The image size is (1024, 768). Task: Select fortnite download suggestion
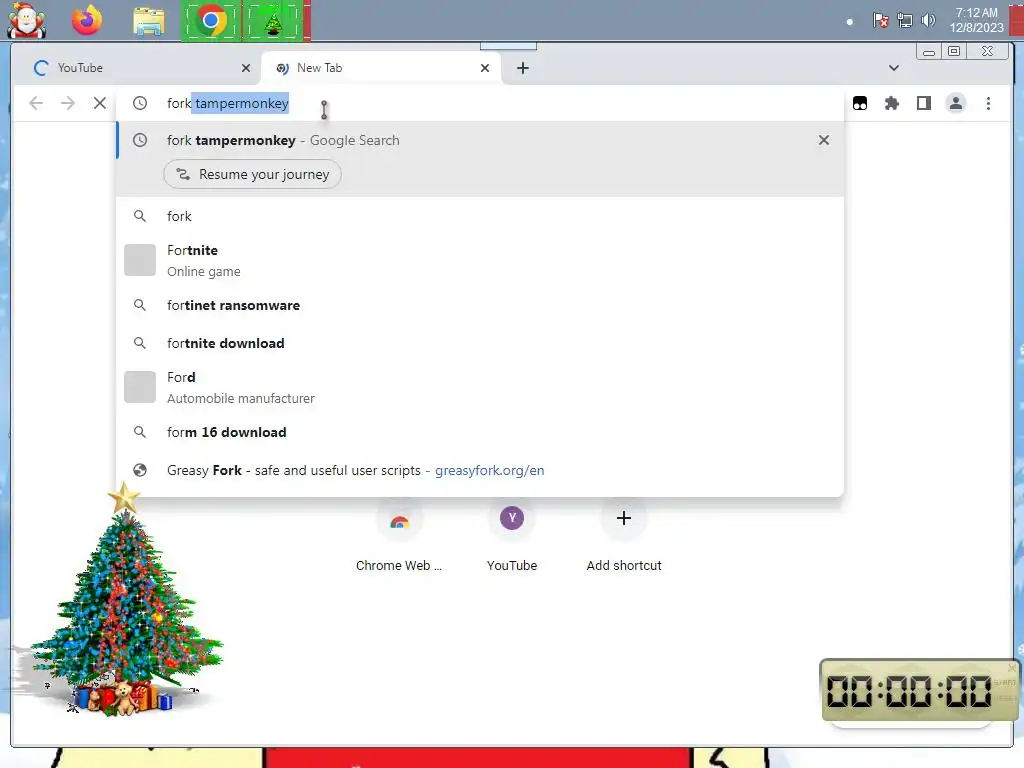(x=480, y=344)
